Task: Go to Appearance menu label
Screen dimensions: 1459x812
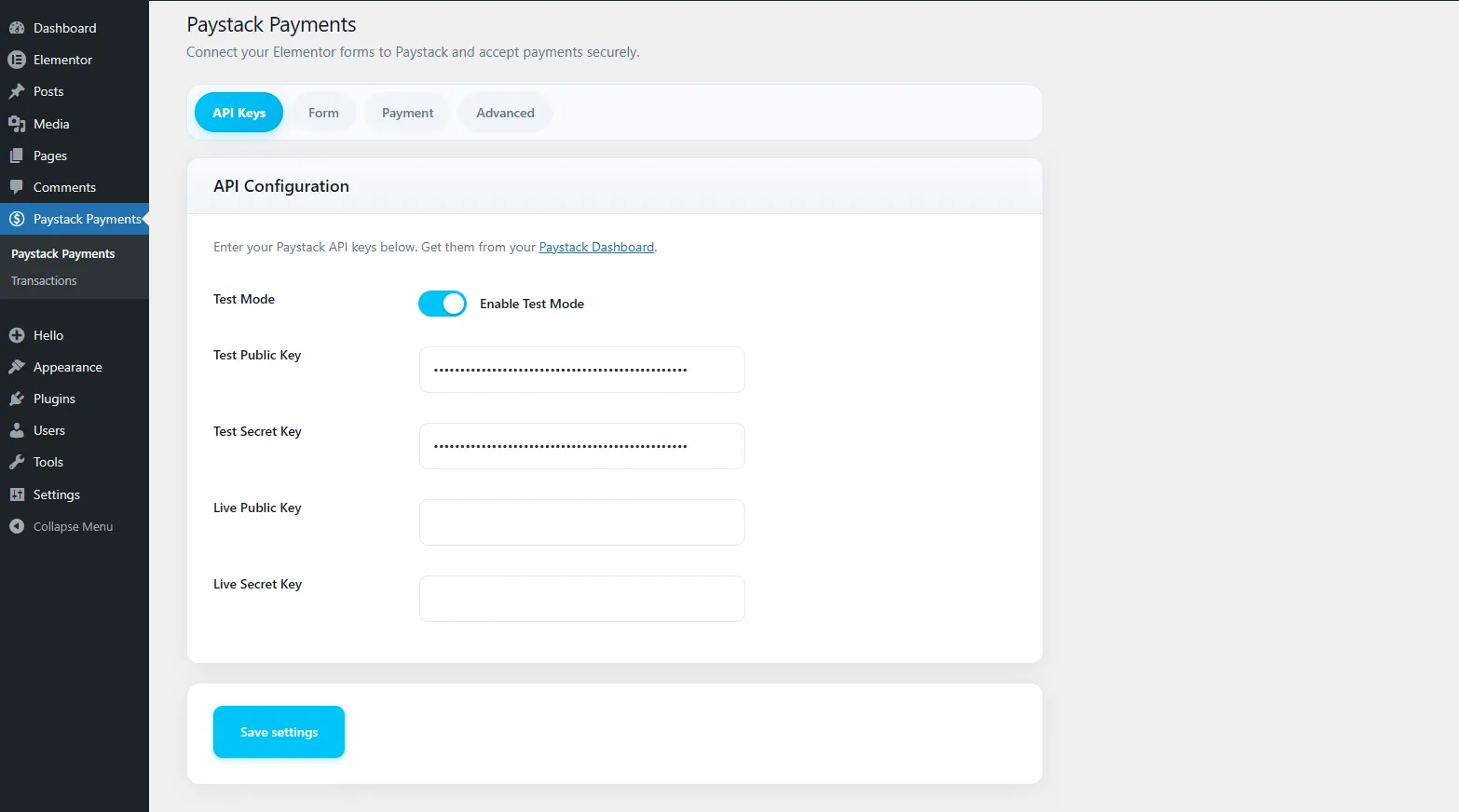Action: pos(68,367)
